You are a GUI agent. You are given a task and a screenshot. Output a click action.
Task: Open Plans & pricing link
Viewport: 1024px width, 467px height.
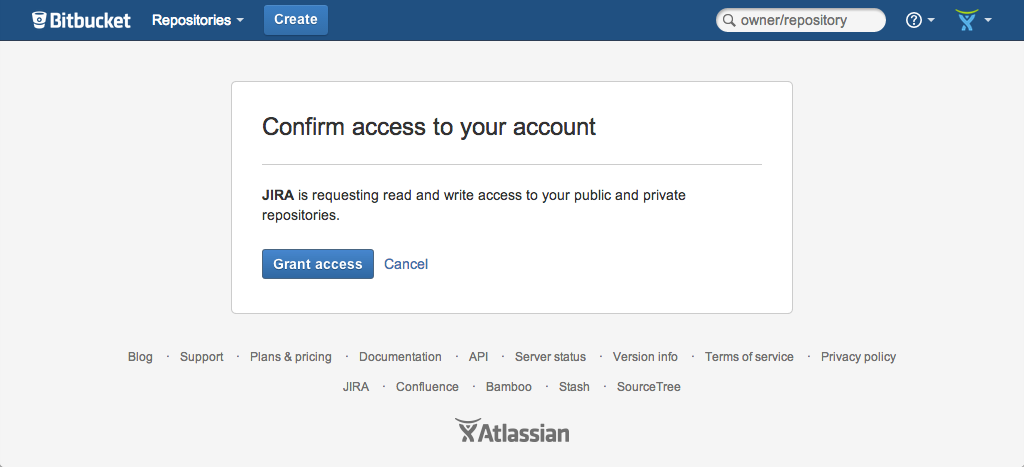click(x=291, y=357)
